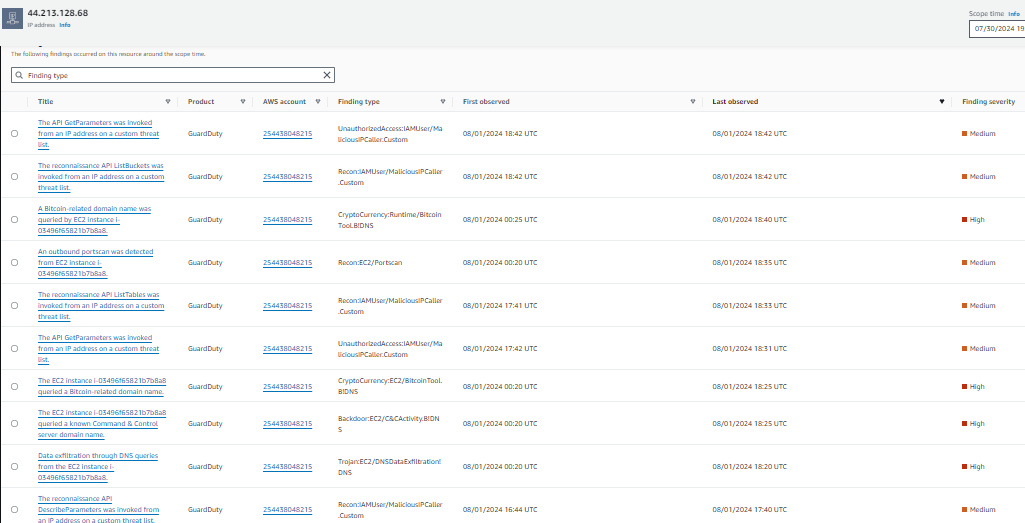1025x523 pixels.
Task: Open the Info link next to IP address
Action: tap(65, 25)
